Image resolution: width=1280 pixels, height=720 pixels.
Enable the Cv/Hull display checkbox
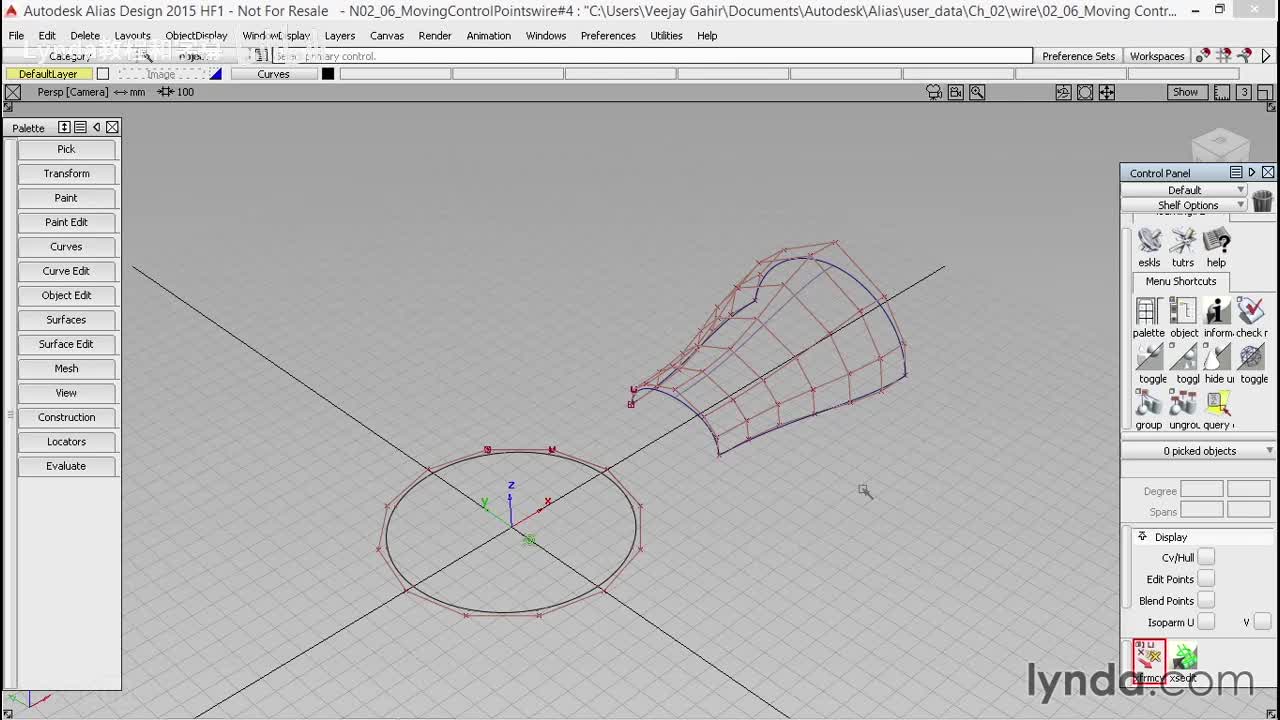(x=1206, y=557)
